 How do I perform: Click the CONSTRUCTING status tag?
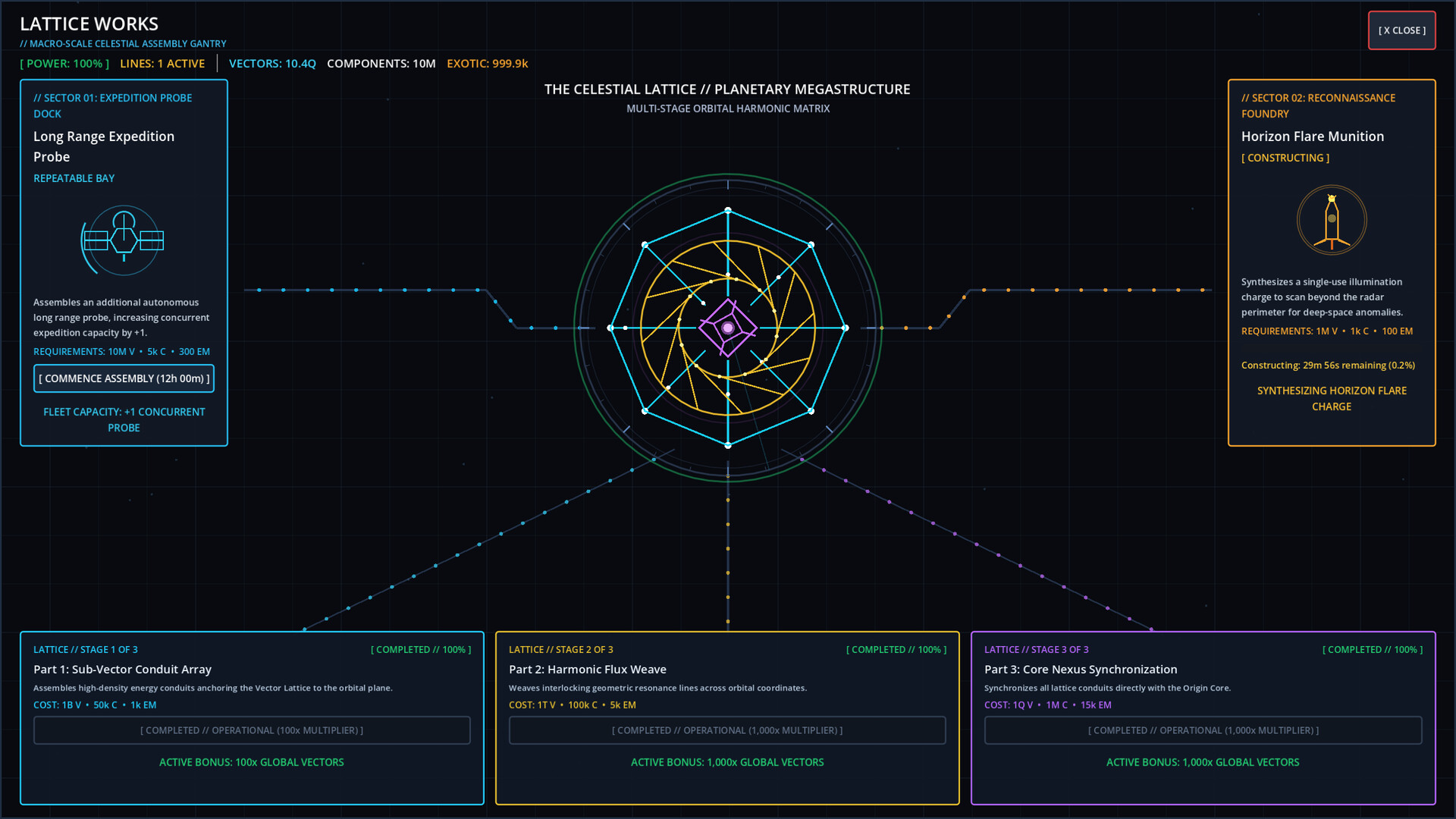[x=1285, y=158]
